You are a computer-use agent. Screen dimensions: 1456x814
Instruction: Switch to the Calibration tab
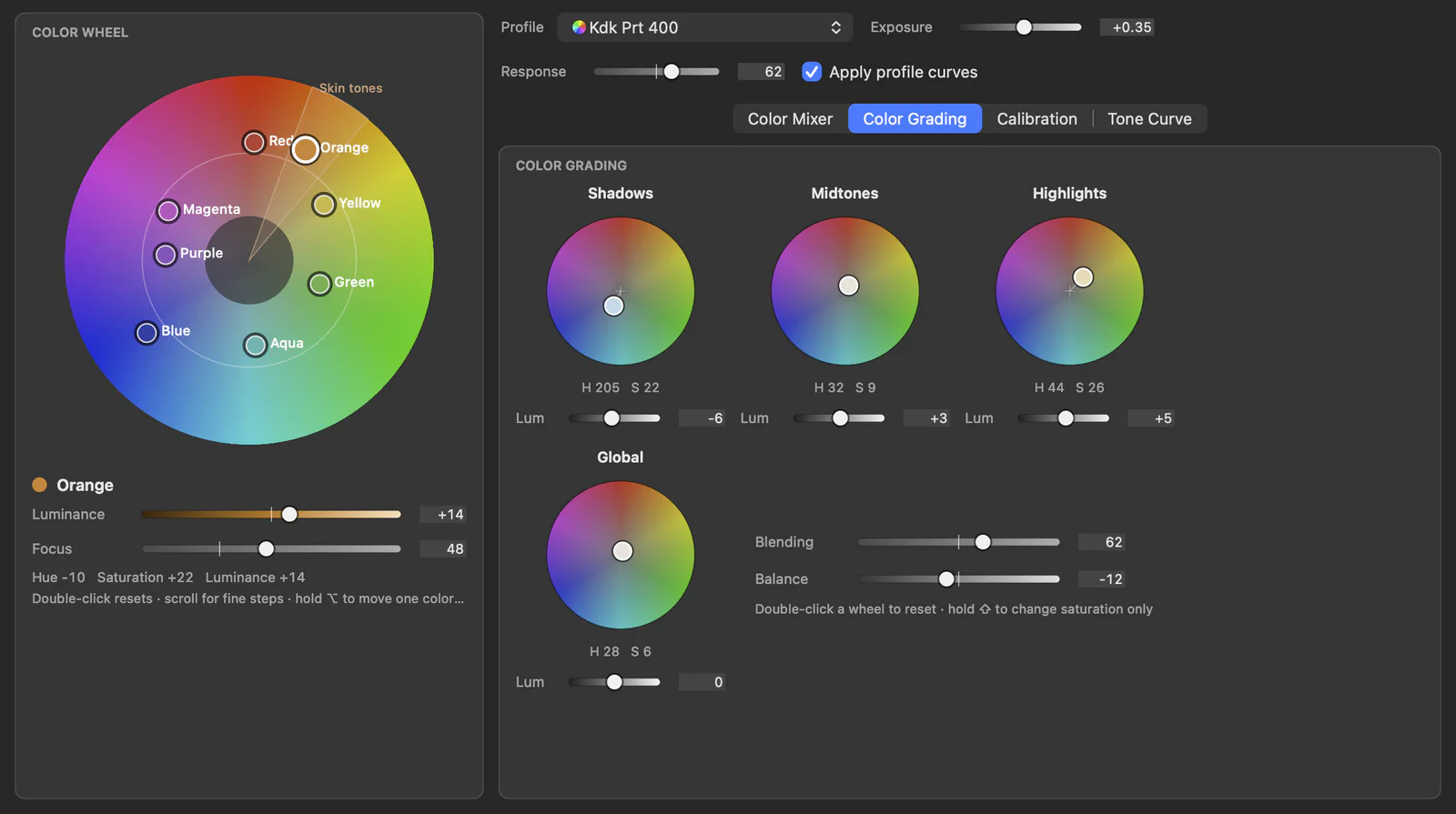1036,119
